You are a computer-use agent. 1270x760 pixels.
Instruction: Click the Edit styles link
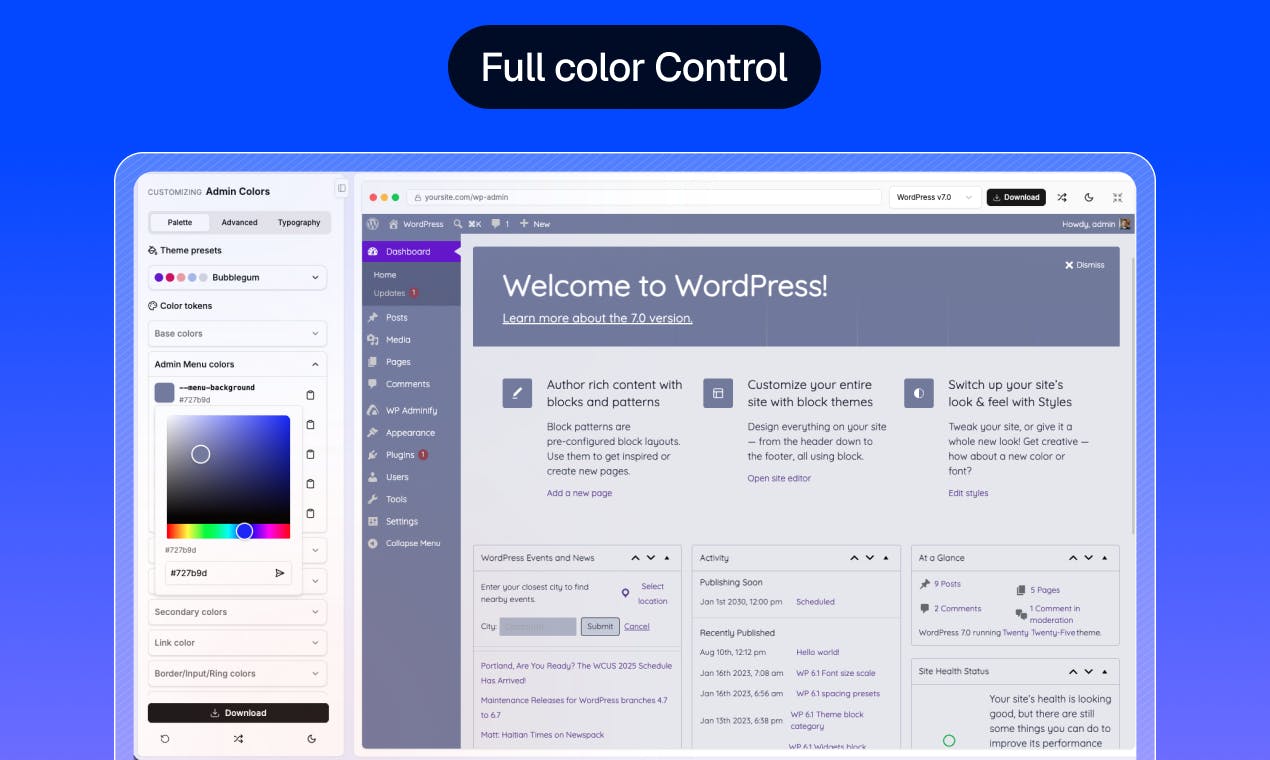coord(968,493)
